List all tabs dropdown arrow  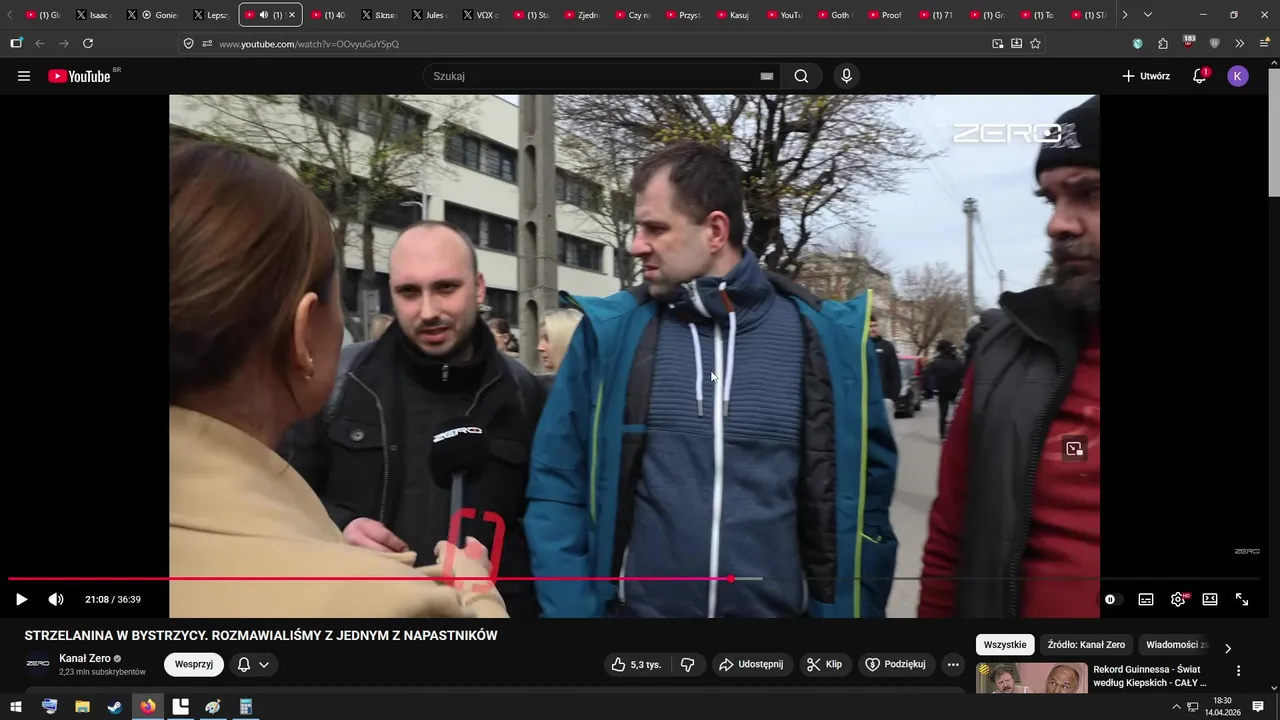tap(1148, 15)
